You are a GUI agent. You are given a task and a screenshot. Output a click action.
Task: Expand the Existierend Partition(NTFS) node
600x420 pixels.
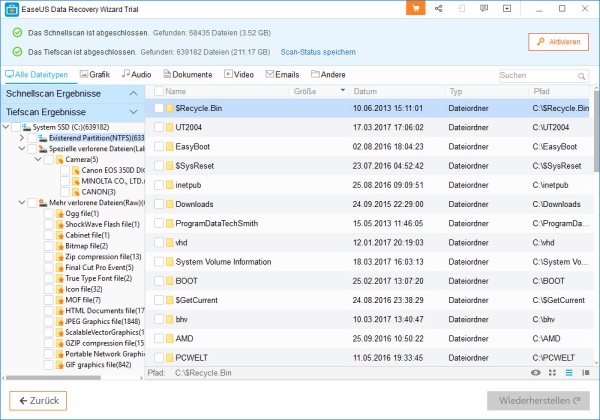point(22,138)
